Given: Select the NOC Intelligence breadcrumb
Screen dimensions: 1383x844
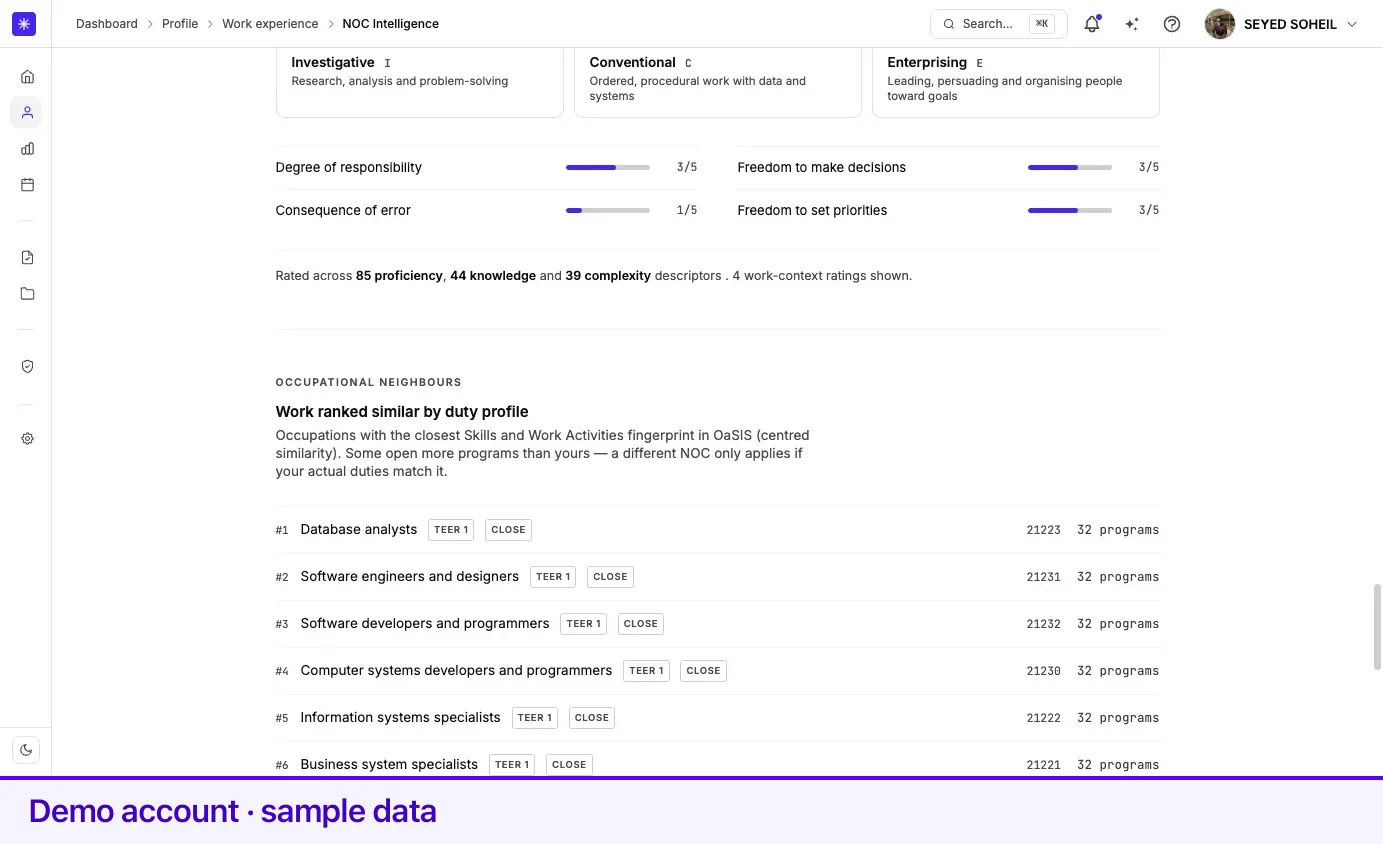Looking at the screenshot, I should click(x=391, y=24).
